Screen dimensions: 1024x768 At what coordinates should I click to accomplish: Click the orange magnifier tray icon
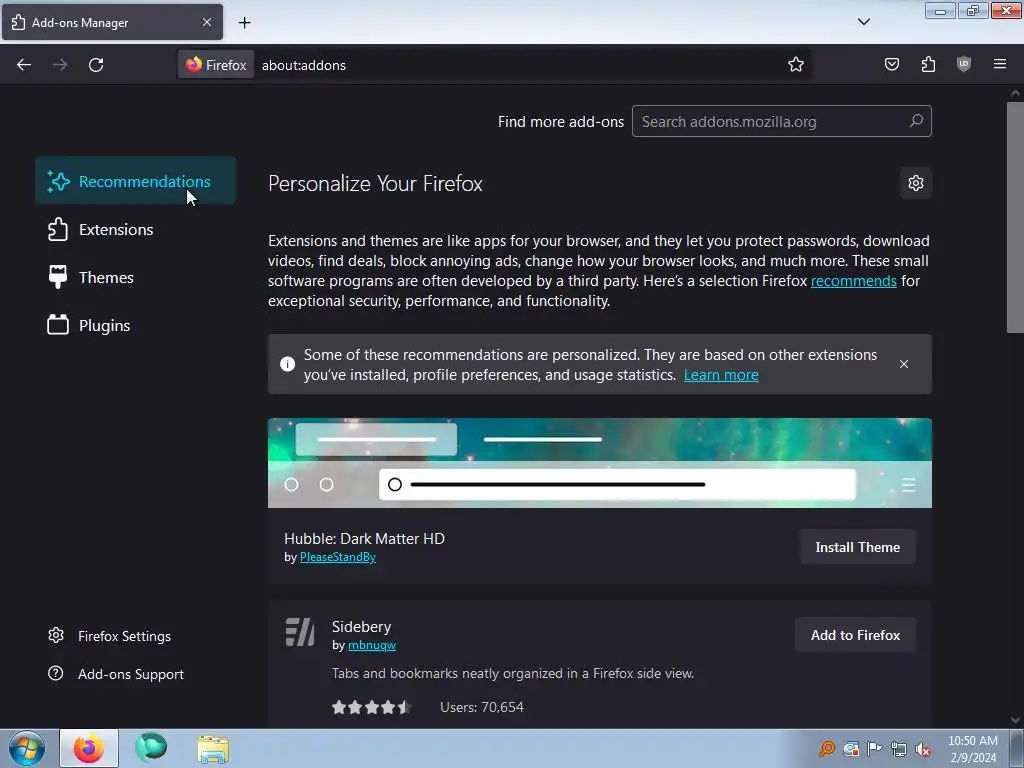pos(827,748)
